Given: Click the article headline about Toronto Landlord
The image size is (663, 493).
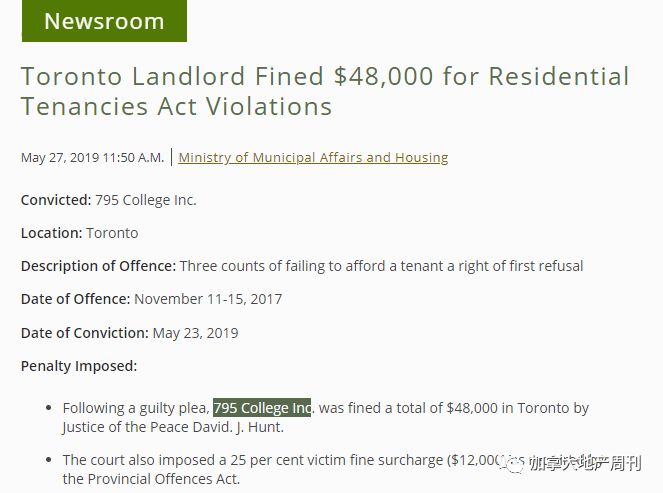Looking at the screenshot, I should 325,91.
